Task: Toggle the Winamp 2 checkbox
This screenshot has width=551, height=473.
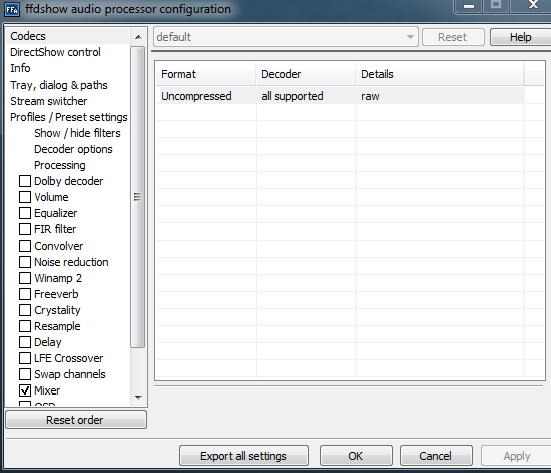Action: (x=25, y=278)
